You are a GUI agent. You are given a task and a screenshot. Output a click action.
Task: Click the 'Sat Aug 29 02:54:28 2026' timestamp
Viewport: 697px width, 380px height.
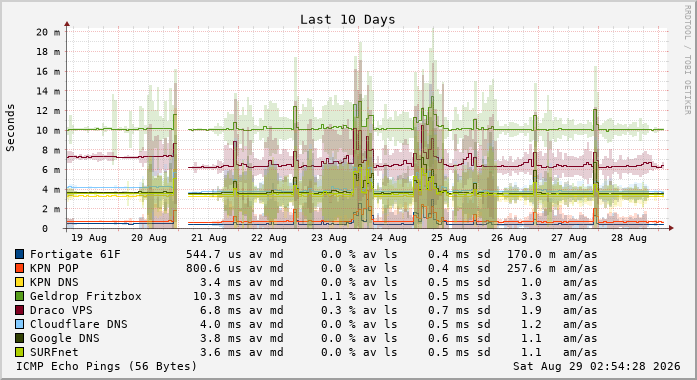click(597, 366)
